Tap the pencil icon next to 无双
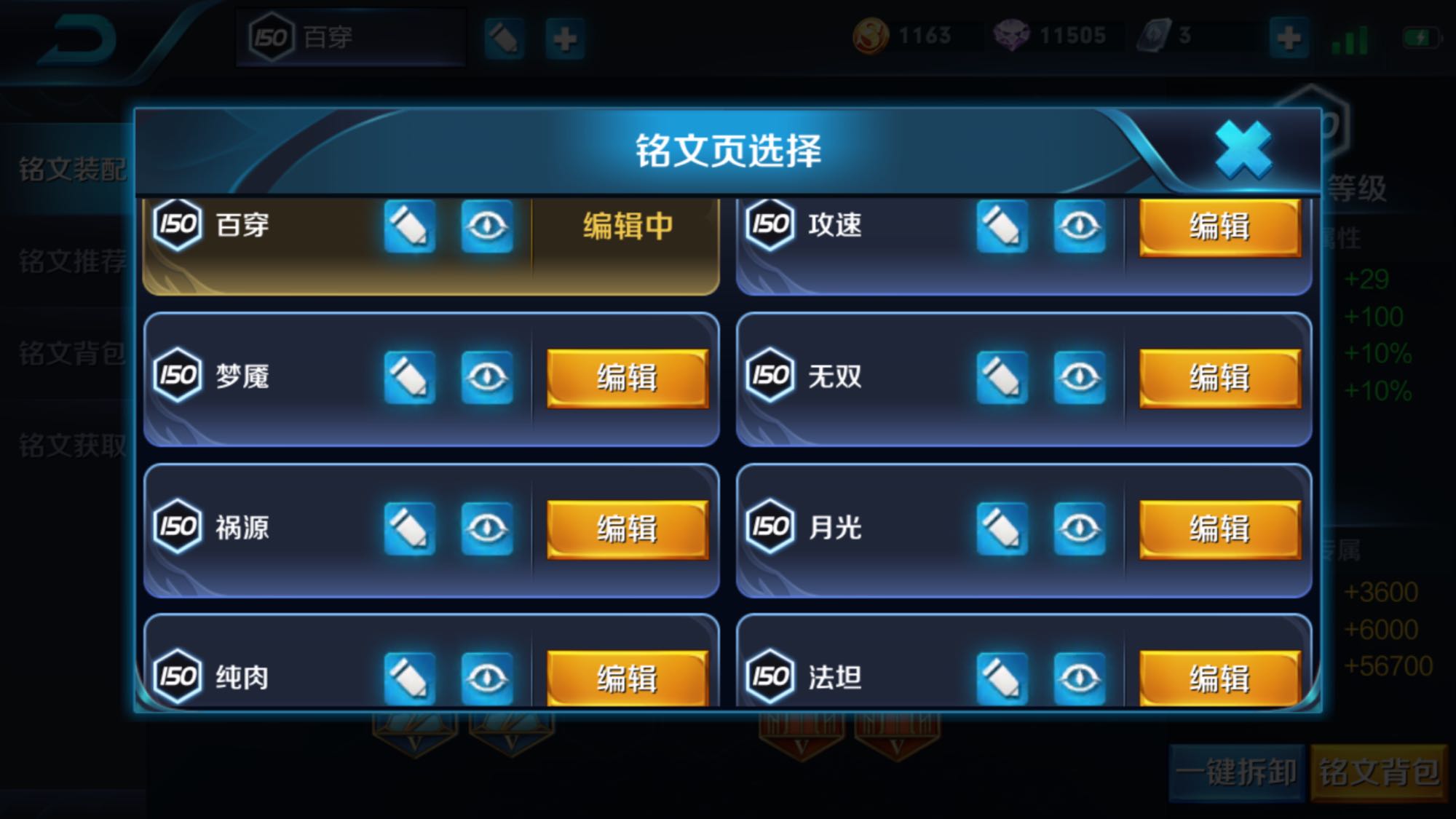The width and height of the screenshot is (1456, 819). (x=1002, y=377)
